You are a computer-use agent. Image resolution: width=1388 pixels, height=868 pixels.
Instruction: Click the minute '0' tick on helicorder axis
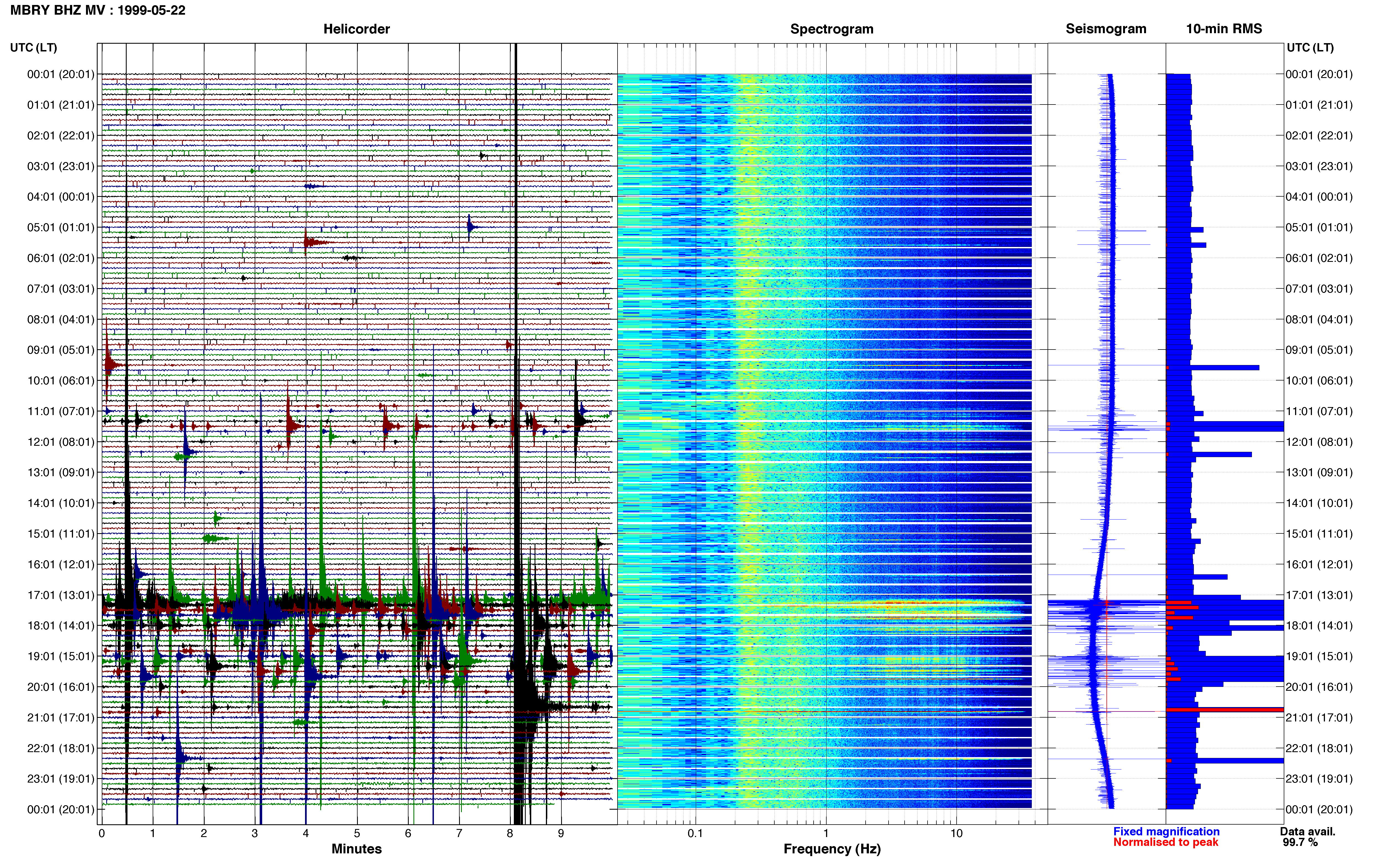pyautogui.click(x=101, y=833)
